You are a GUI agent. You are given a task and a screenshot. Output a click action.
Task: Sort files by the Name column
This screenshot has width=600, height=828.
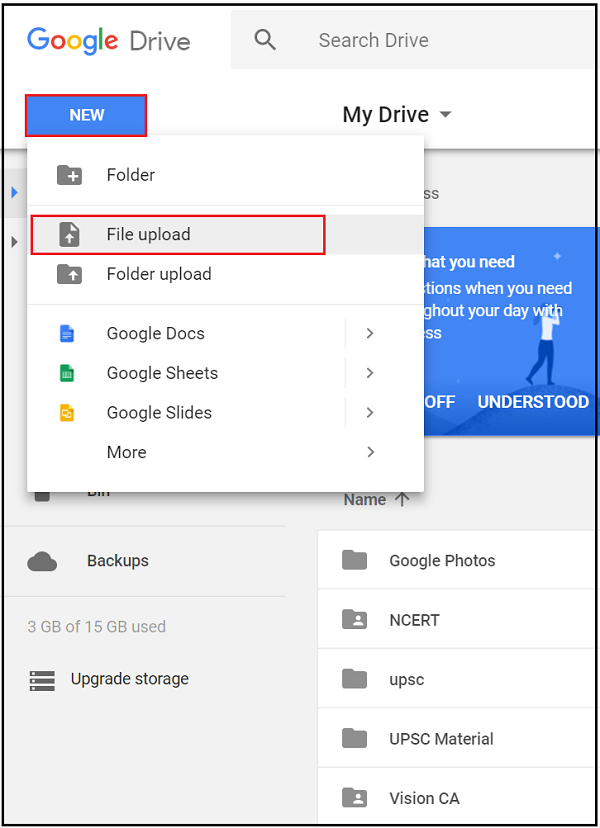[x=365, y=500]
